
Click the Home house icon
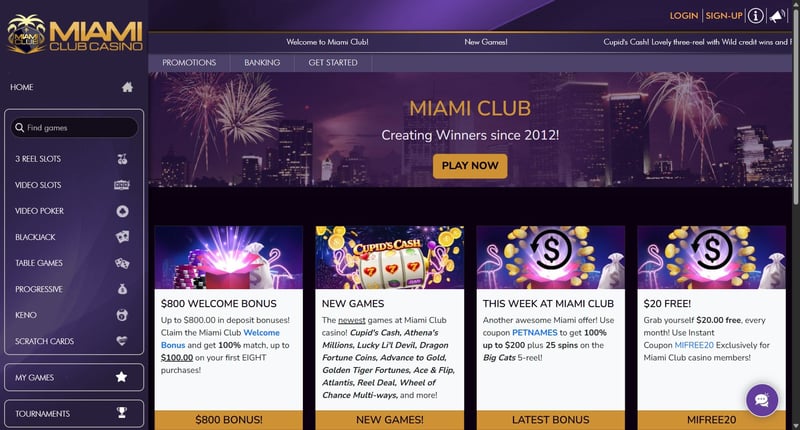128,87
